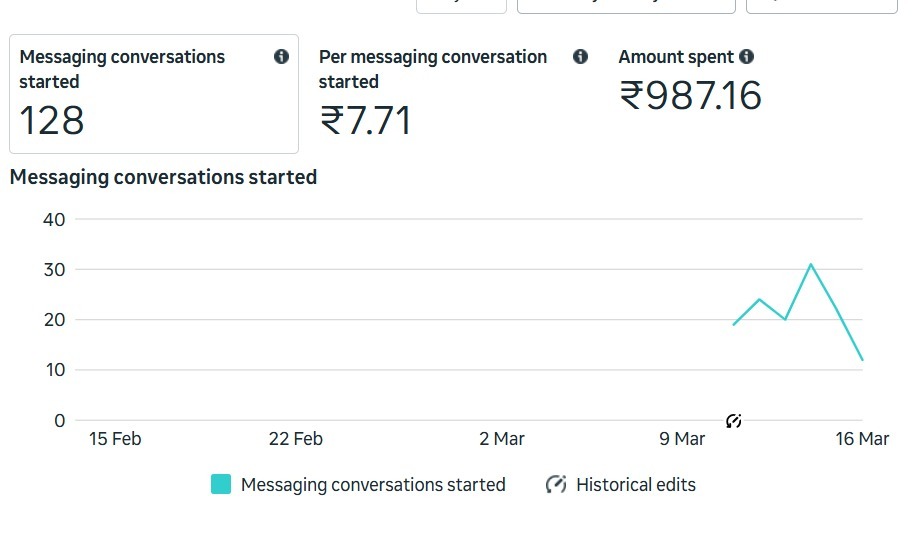Open the Amount spent info icon
The width and height of the screenshot is (916, 542).
click(746, 57)
